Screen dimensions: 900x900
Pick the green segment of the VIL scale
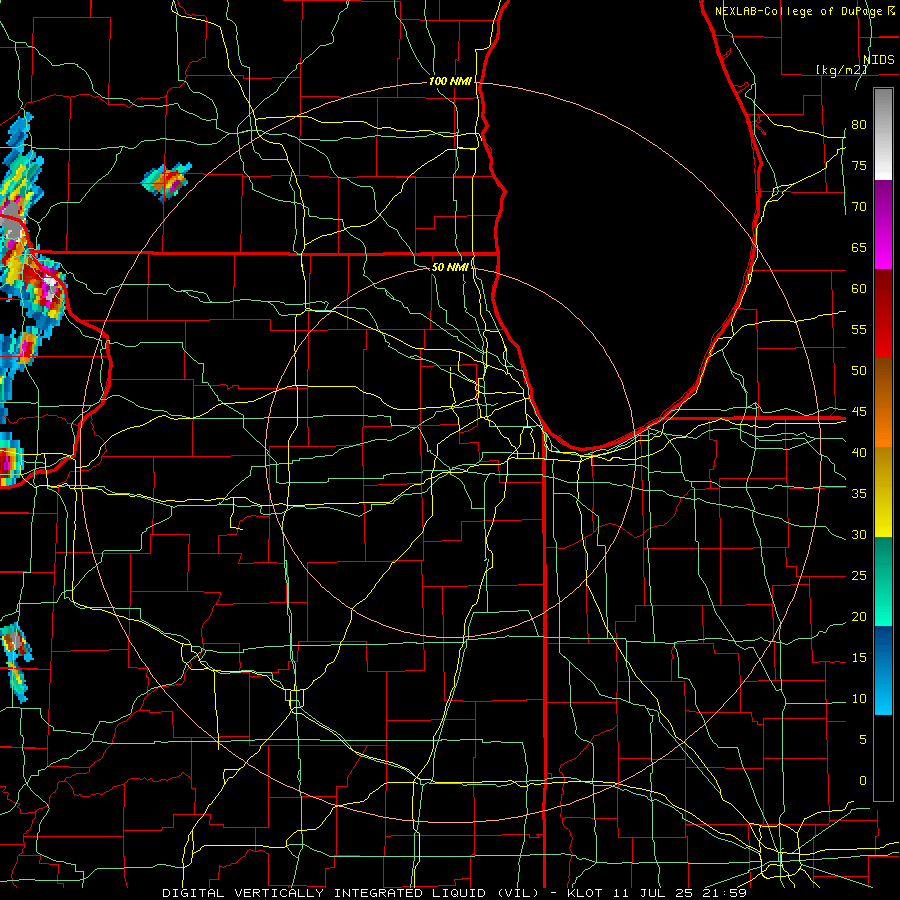point(883,581)
